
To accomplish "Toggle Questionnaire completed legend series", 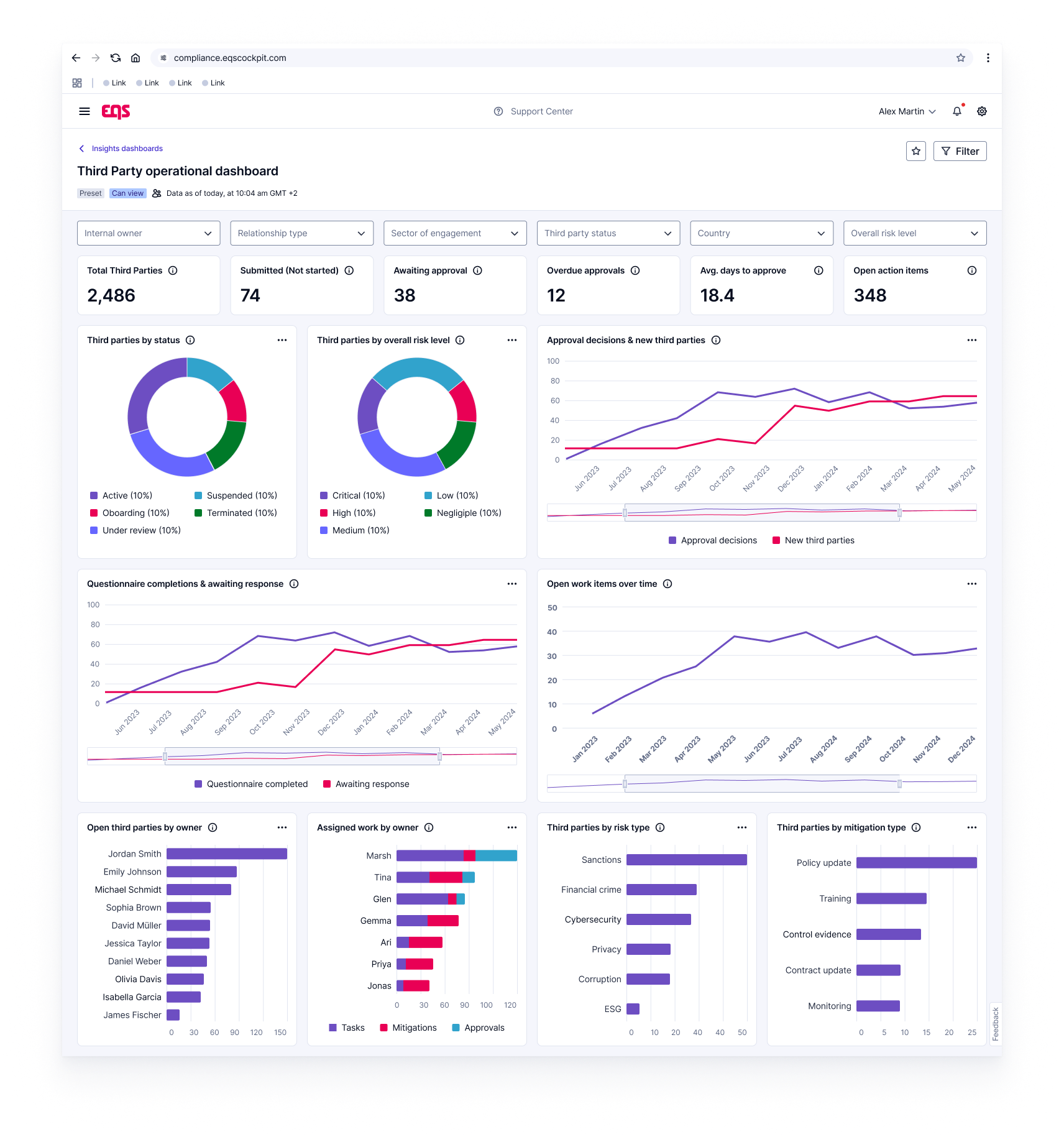I will (251, 784).
